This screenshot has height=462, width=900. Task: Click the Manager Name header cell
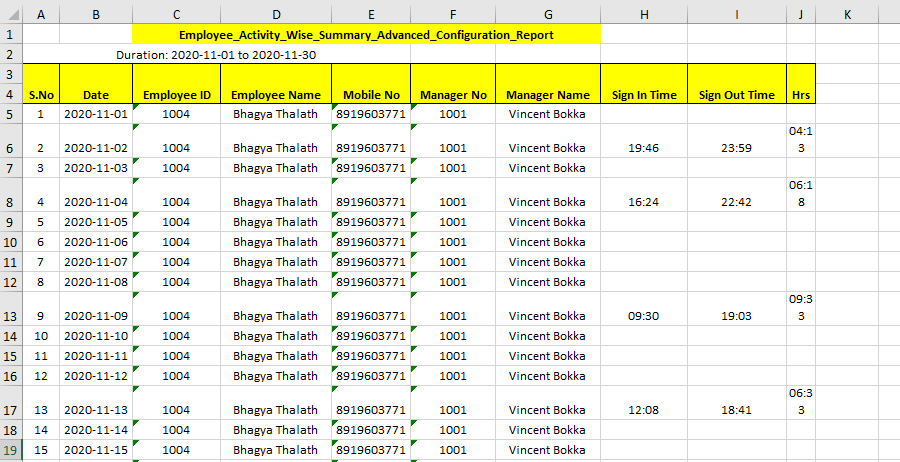click(x=547, y=95)
